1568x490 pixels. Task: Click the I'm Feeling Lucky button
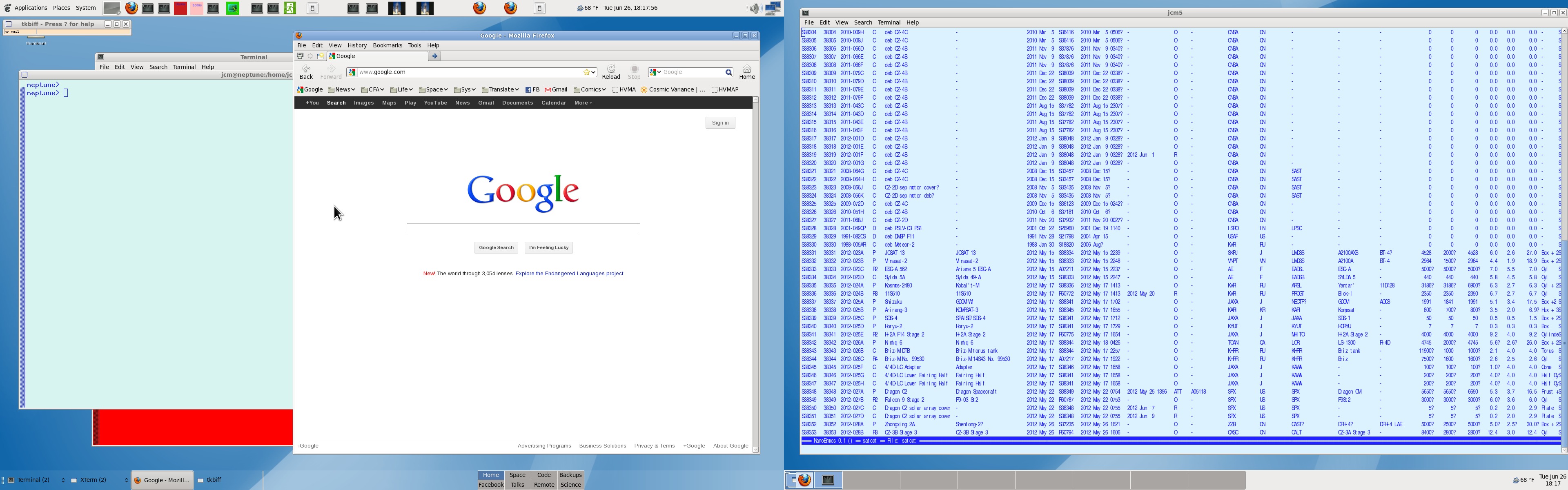pyautogui.click(x=548, y=248)
